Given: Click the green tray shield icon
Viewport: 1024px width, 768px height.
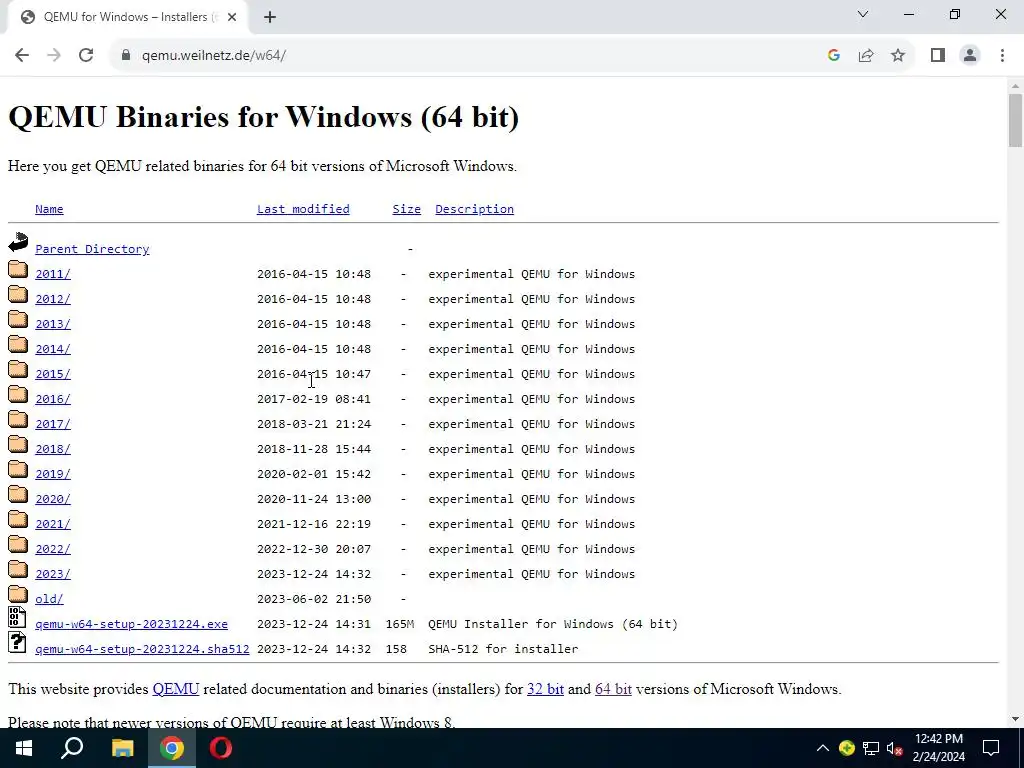Looking at the screenshot, I should (846, 748).
